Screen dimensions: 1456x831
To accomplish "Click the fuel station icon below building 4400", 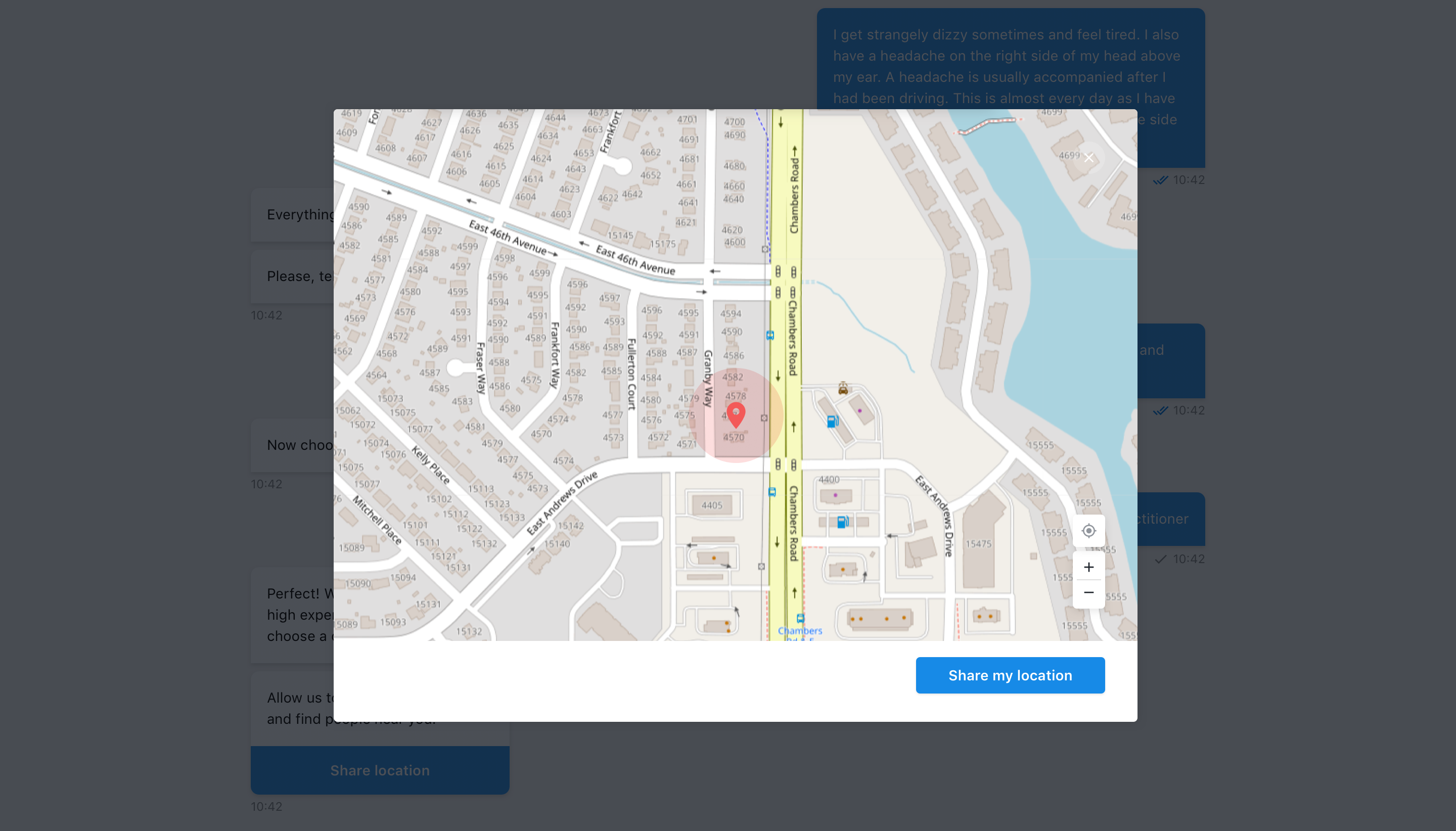I will click(842, 521).
